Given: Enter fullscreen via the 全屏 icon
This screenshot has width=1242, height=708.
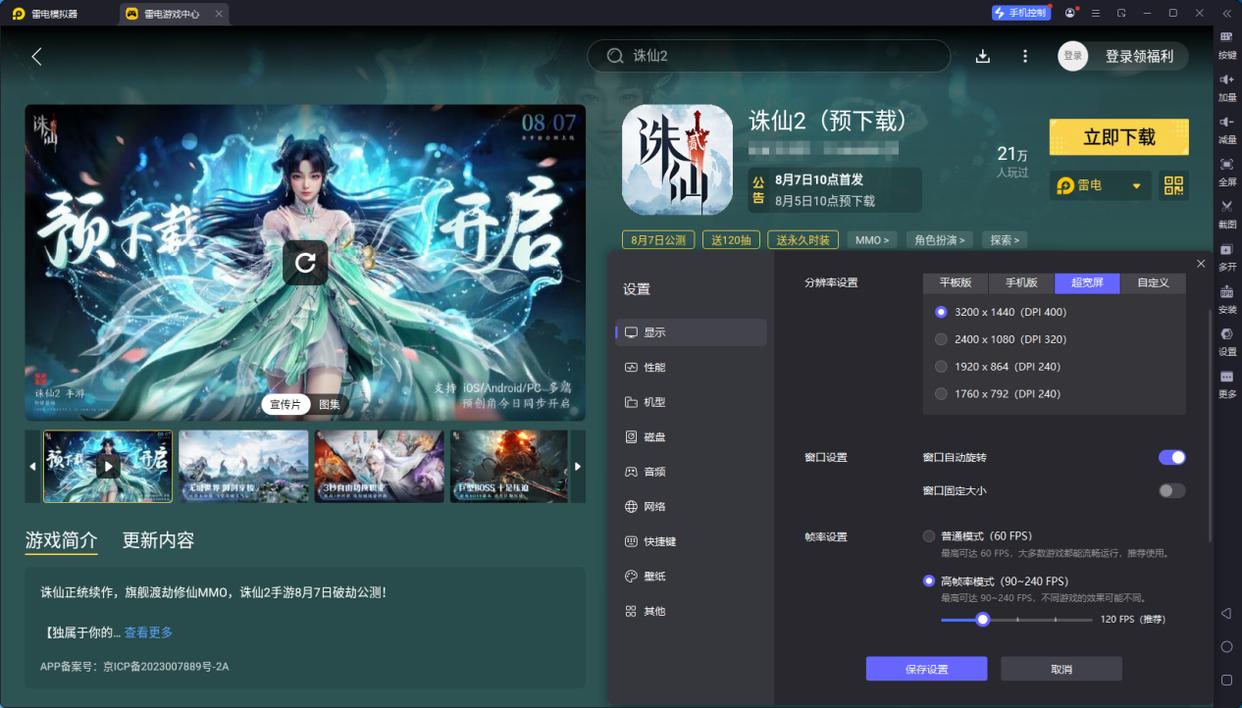Looking at the screenshot, I should (1228, 168).
